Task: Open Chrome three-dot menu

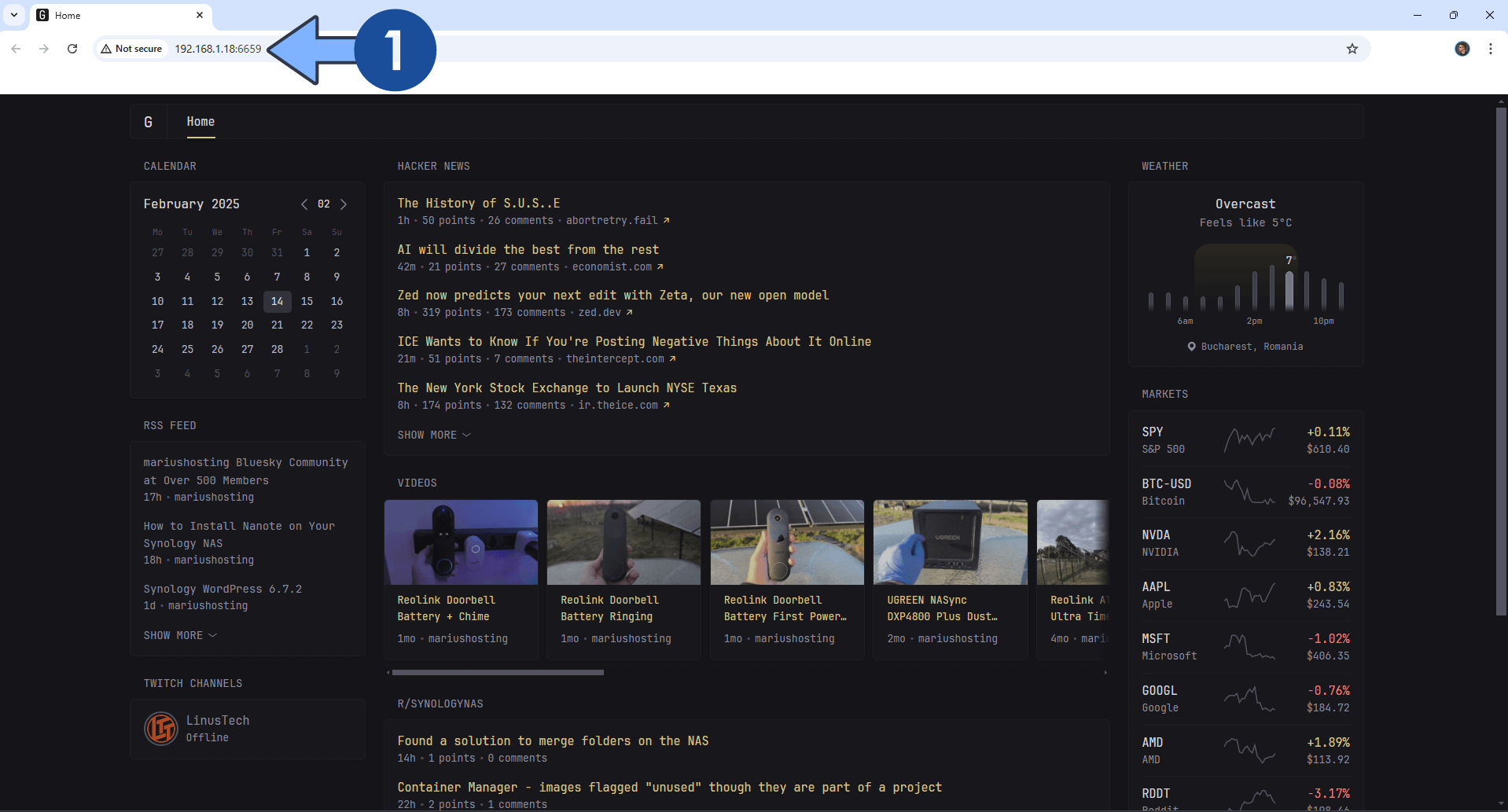Action: [x=1491, y=49]
